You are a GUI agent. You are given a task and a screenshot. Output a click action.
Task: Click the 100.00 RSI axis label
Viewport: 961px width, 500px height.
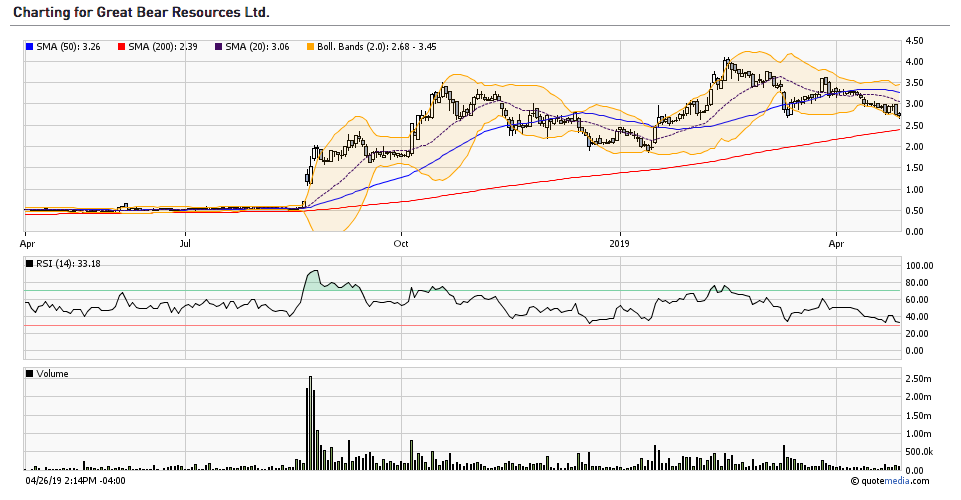pyautogui.click(x=918, y=267)
